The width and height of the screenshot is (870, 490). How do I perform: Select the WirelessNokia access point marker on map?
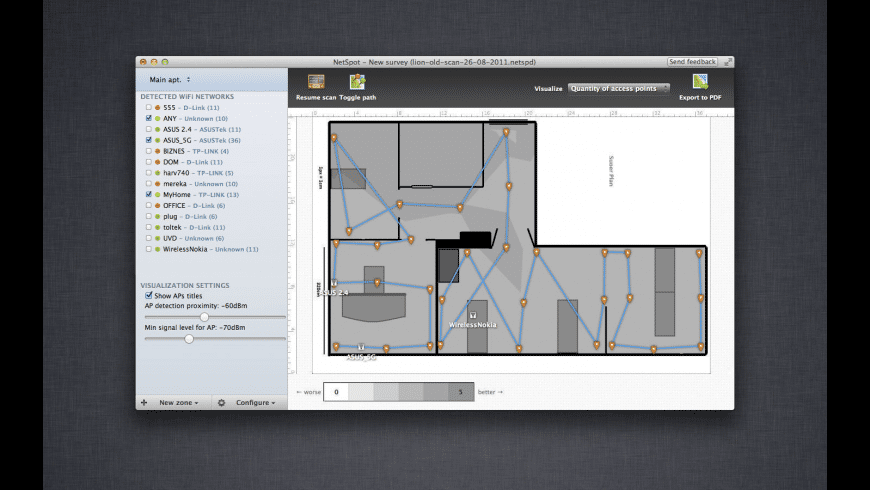(x=473, y=315)
